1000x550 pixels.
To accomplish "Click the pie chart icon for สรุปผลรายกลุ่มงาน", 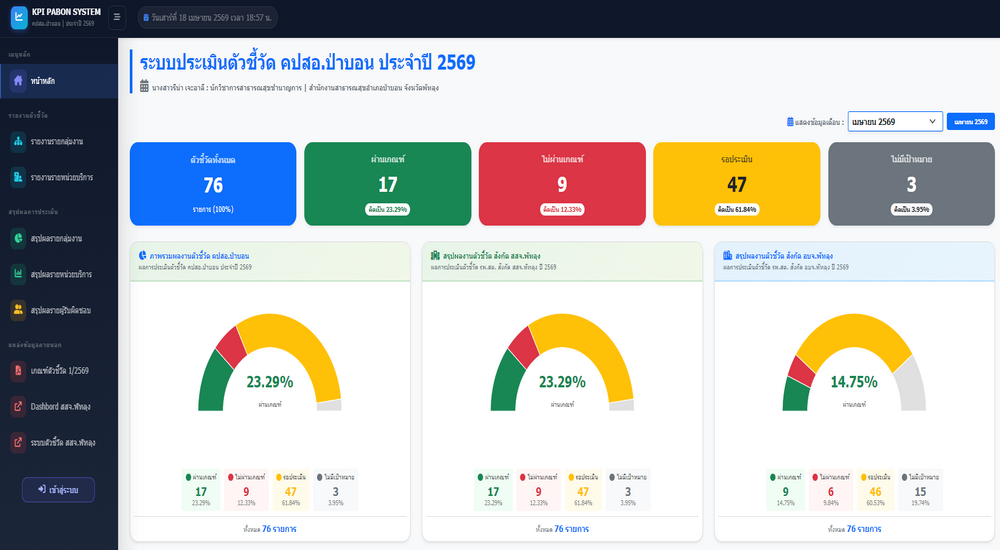I will 18,239.
